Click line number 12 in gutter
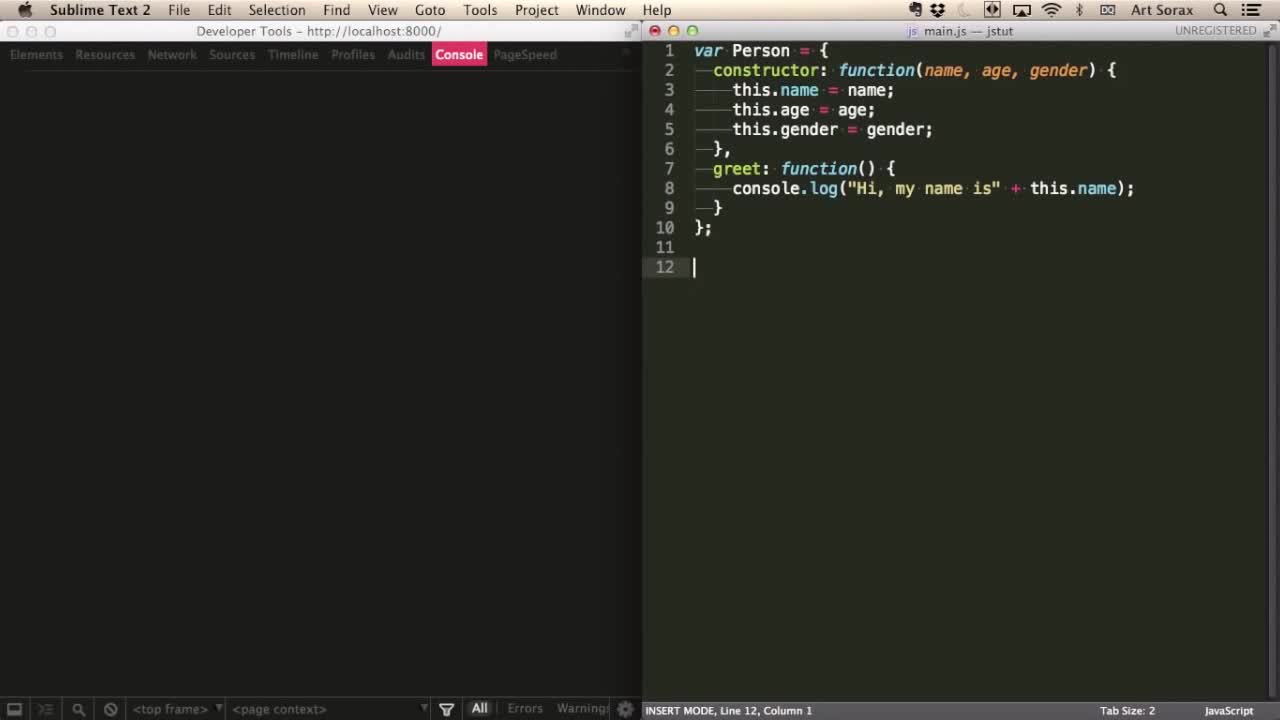Viewport: 1280px width, 720px height. (665, 267)
